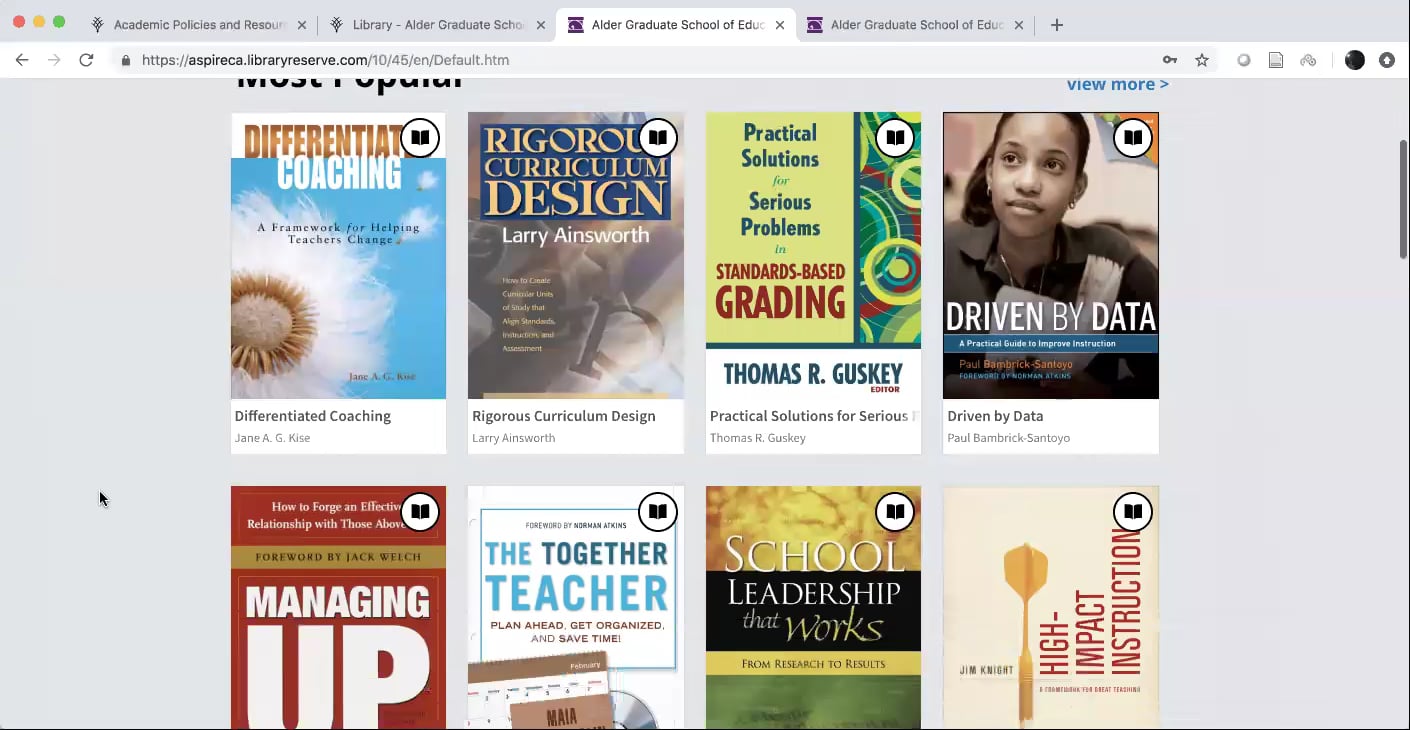Open a new tab with the plus button
Screen dimensions: 1410x730
(1057, 25)
